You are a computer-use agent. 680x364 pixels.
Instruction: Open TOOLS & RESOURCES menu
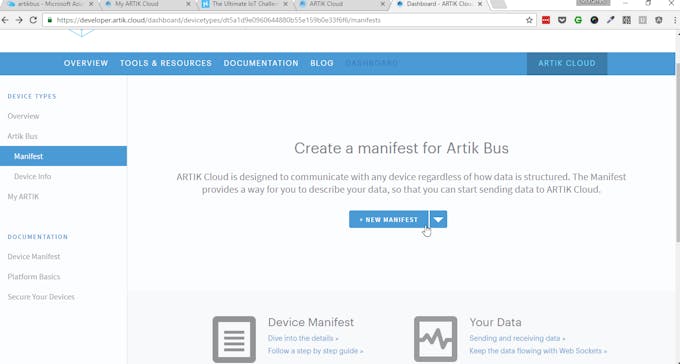coord(166,63)
